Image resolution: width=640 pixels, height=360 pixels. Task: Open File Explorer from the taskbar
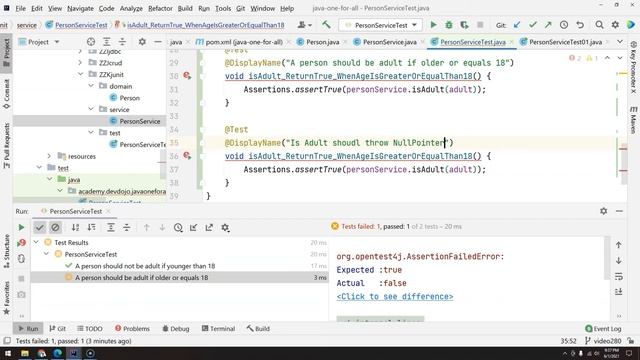click(25, 353)
